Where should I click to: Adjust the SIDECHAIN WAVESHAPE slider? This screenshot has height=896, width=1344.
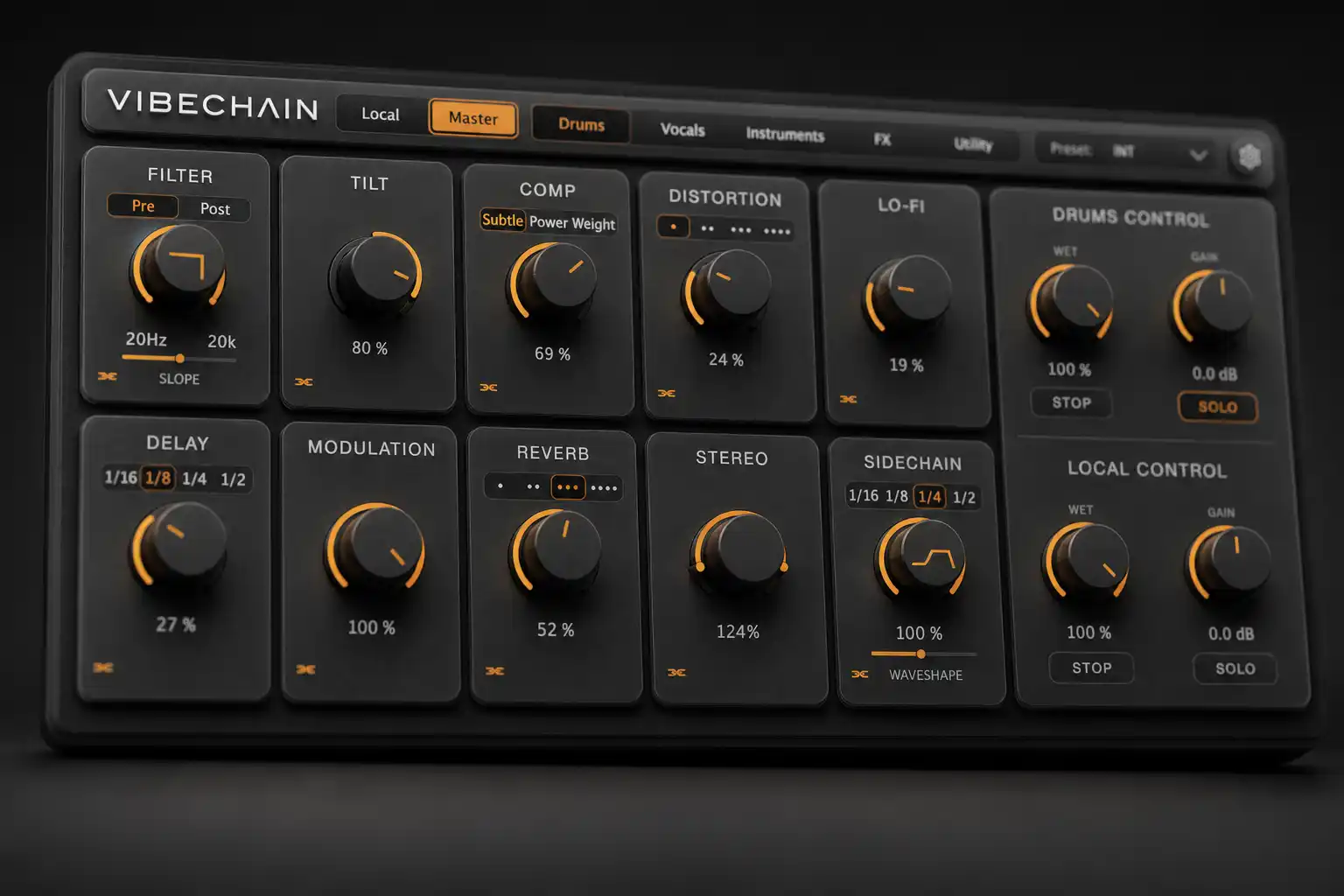(x=924, y=654)
